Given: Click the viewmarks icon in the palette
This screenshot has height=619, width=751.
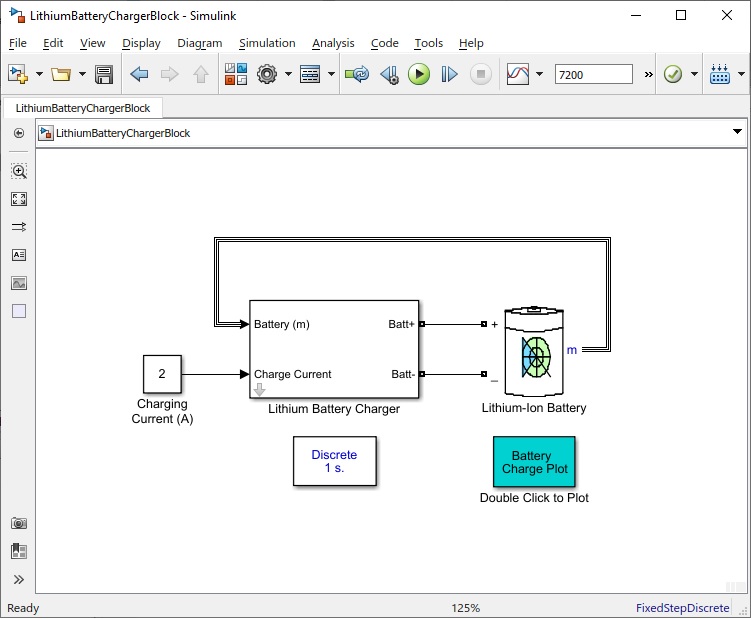Looking at the screenshot, I should coord(19,551).
